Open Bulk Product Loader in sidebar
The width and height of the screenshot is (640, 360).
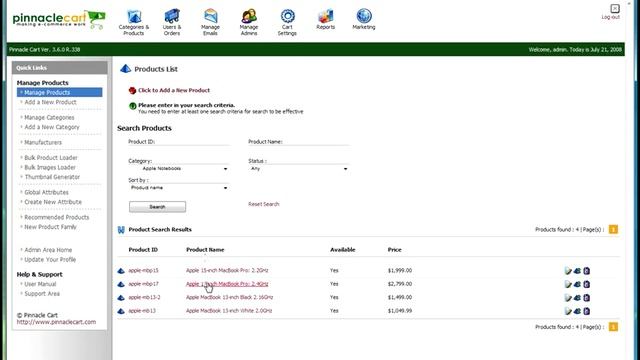tap(51, 158)
